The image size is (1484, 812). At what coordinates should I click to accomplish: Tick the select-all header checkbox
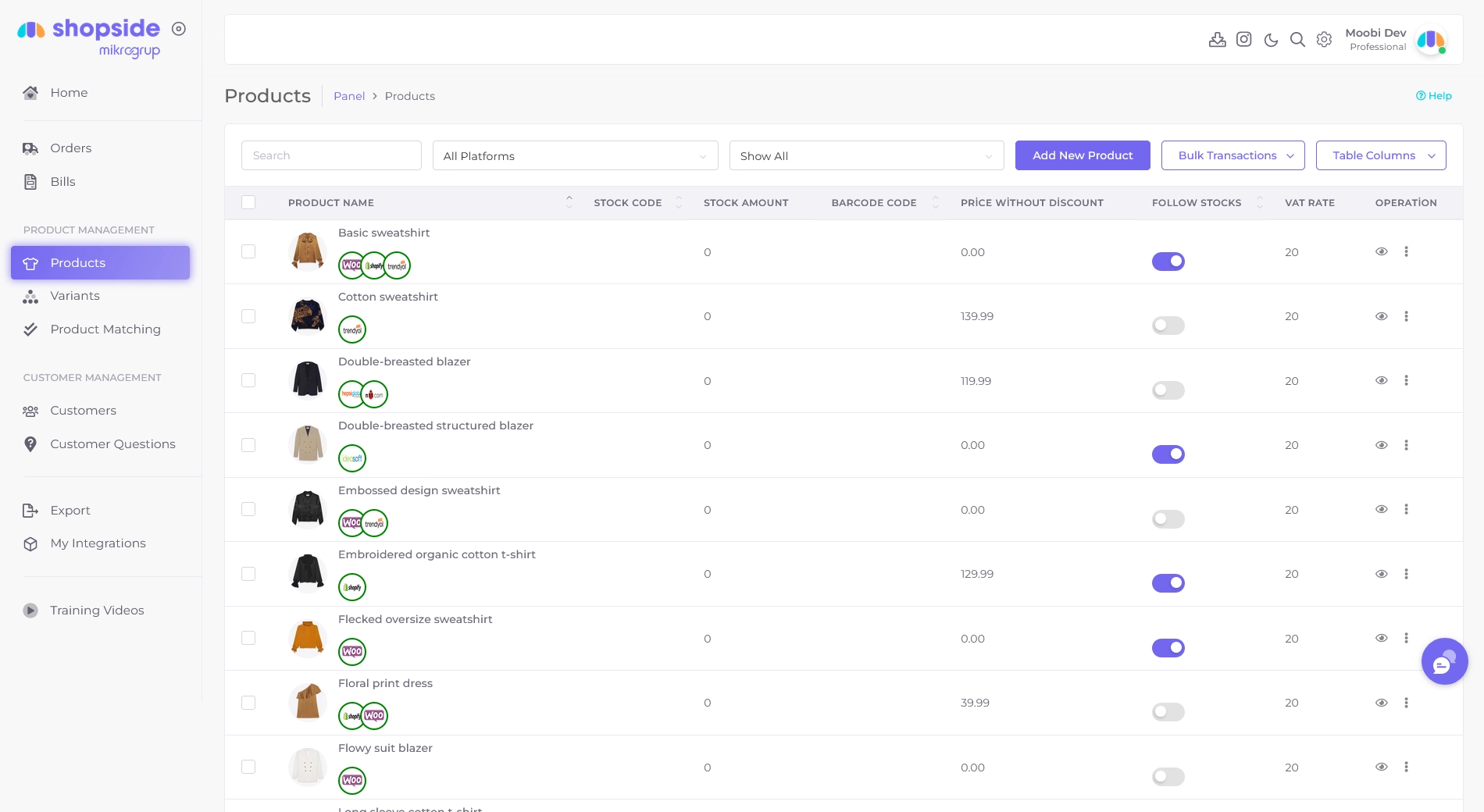click(248, 202)
